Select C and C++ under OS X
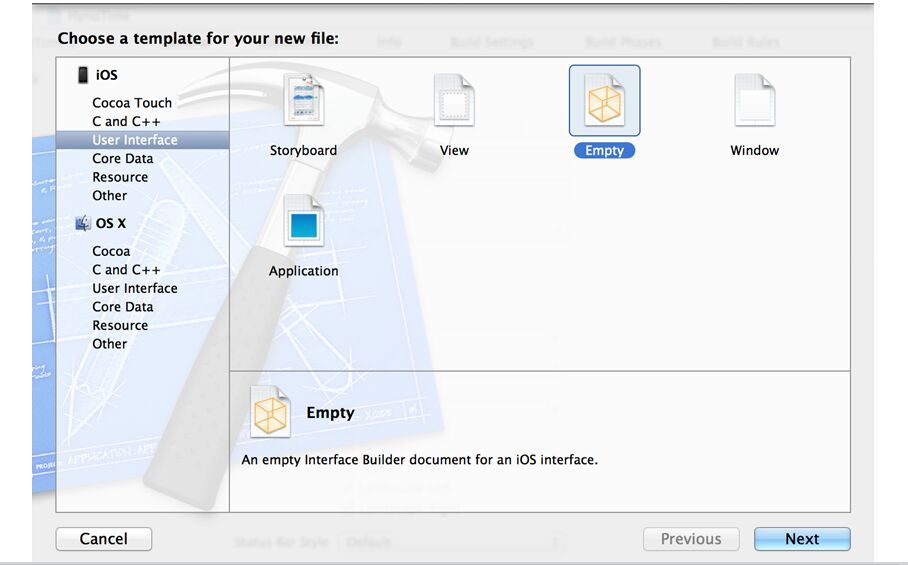Screen dimensions: 908x565 click(x=126, y=269)
